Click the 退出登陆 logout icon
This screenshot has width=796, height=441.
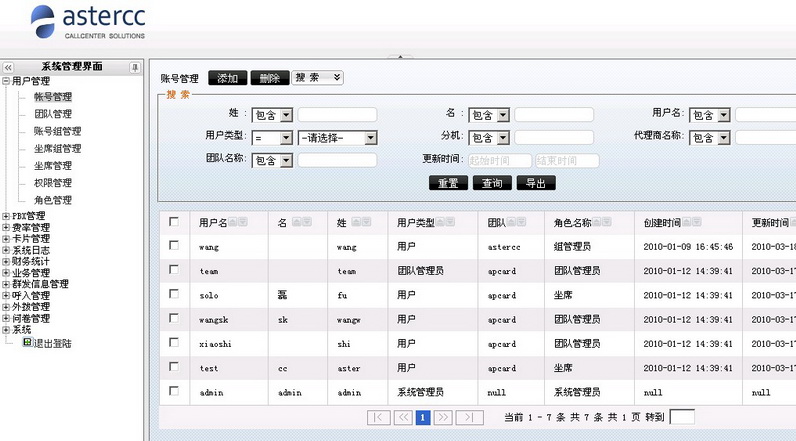(x=27, y=343)
